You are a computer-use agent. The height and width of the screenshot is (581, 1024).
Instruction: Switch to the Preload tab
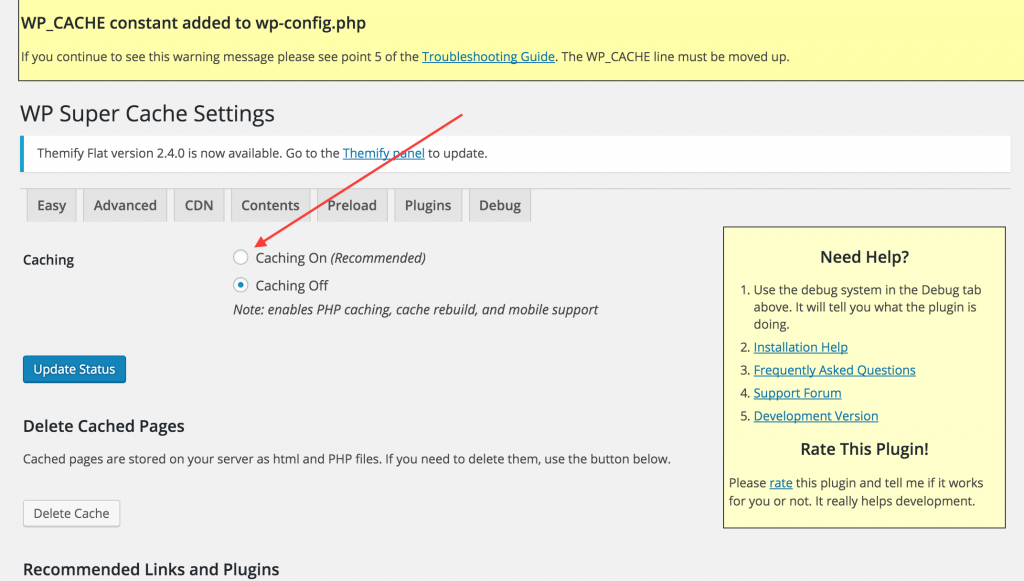352,206
